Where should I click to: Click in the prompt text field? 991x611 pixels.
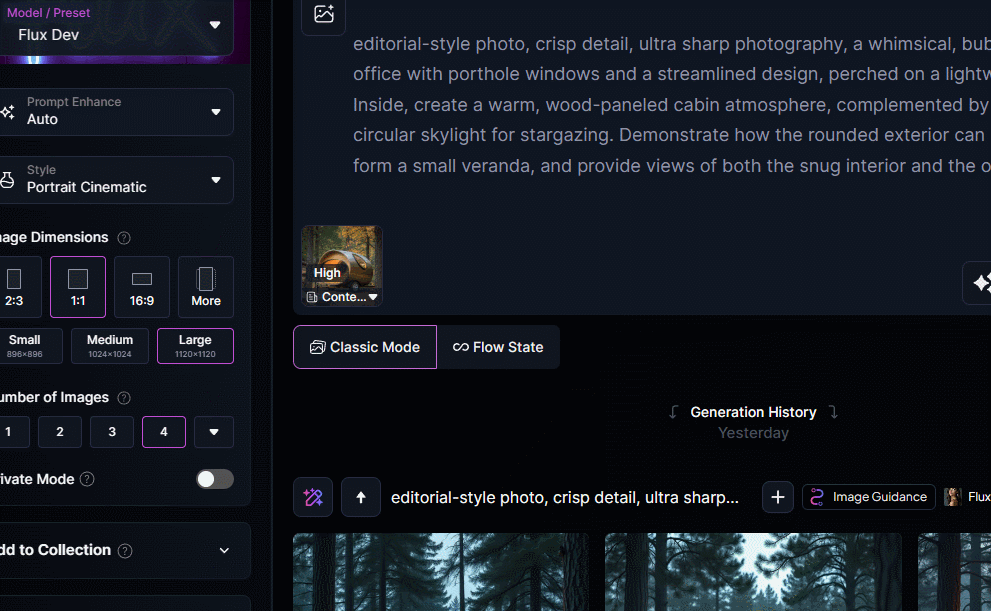pos(671,105)
